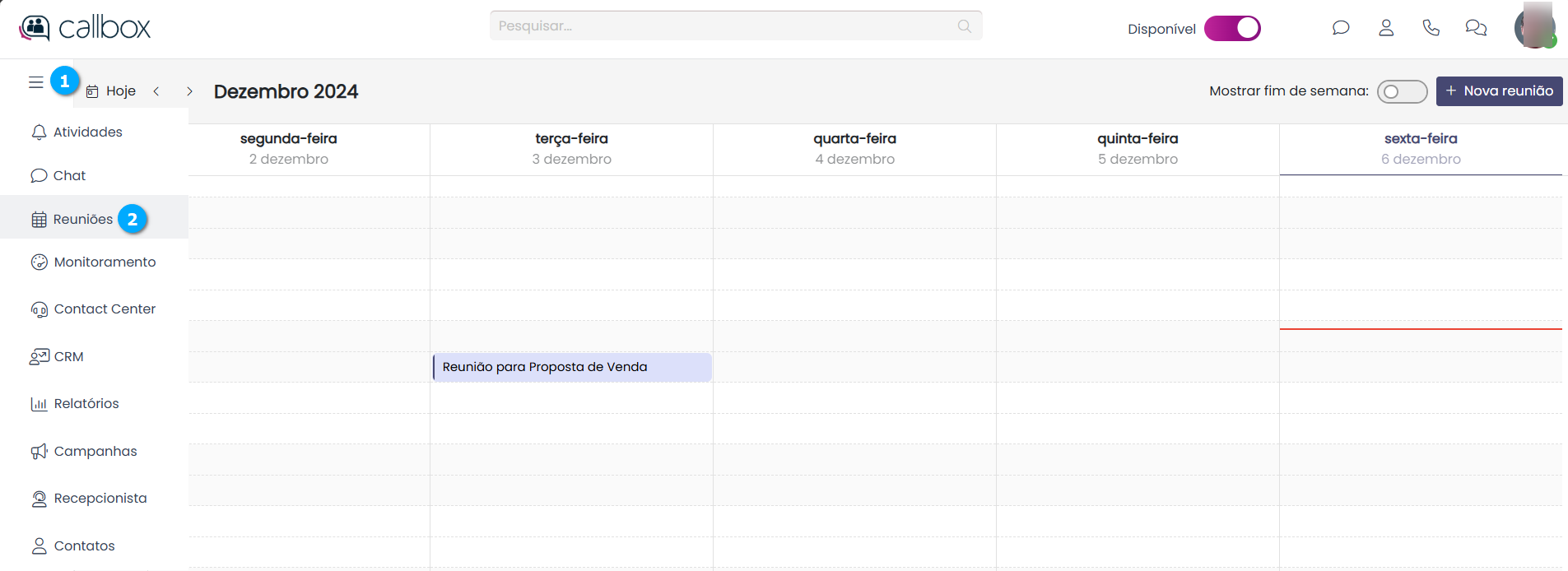Viewport: 1568px width, 571px height.
Task: Click the search magnifier icon
Action: (965, 26)
